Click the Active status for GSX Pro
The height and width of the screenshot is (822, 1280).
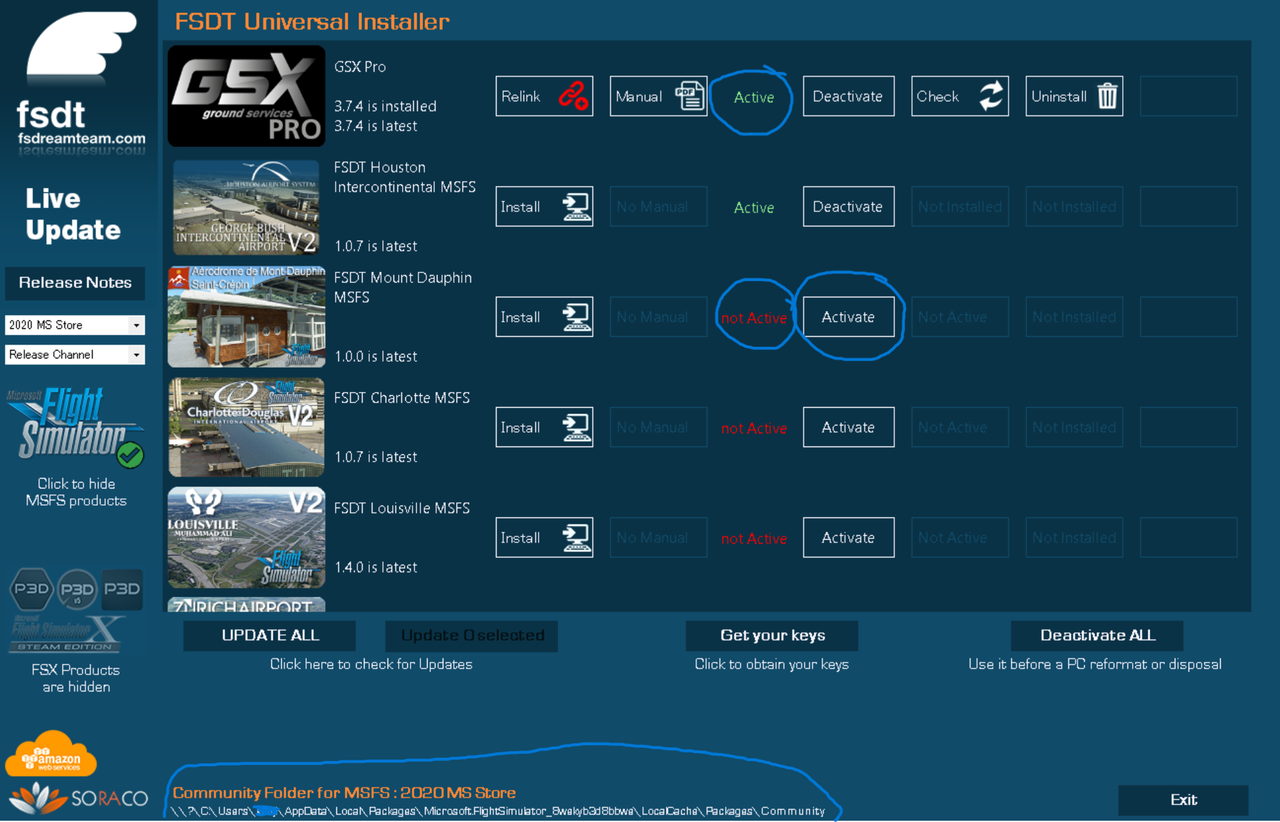[x=754, y=97]
